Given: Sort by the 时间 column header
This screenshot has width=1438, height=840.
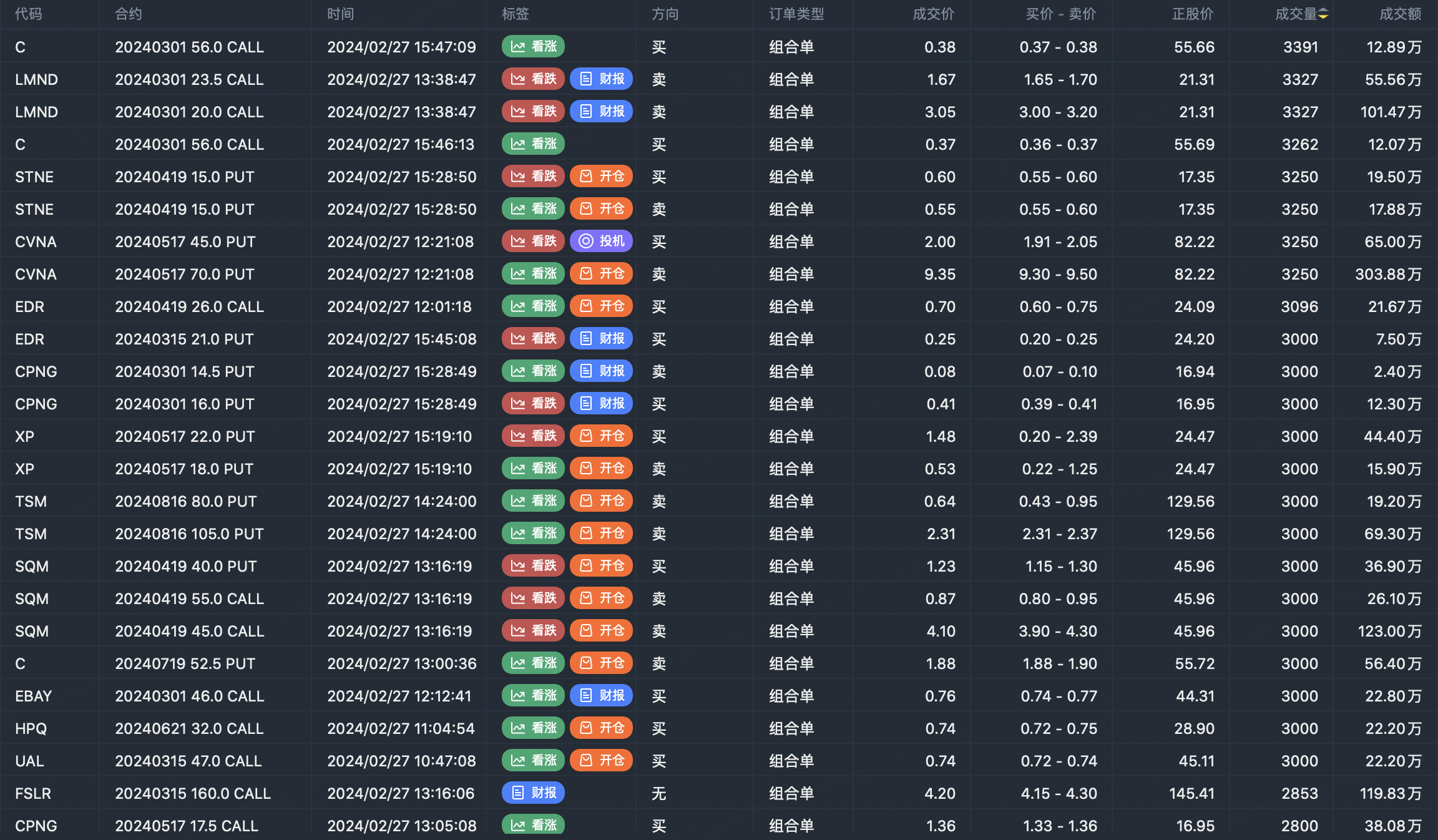Looking at the screenshot, I should coord(340,14).
